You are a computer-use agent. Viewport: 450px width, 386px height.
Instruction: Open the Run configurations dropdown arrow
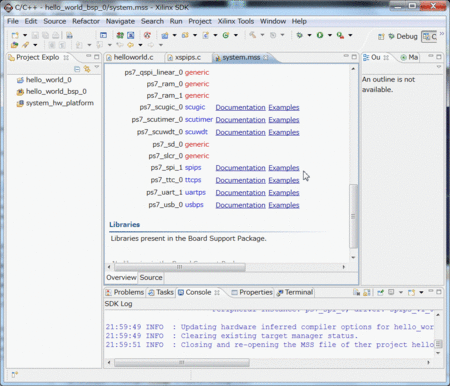click(x=330, y=35)
